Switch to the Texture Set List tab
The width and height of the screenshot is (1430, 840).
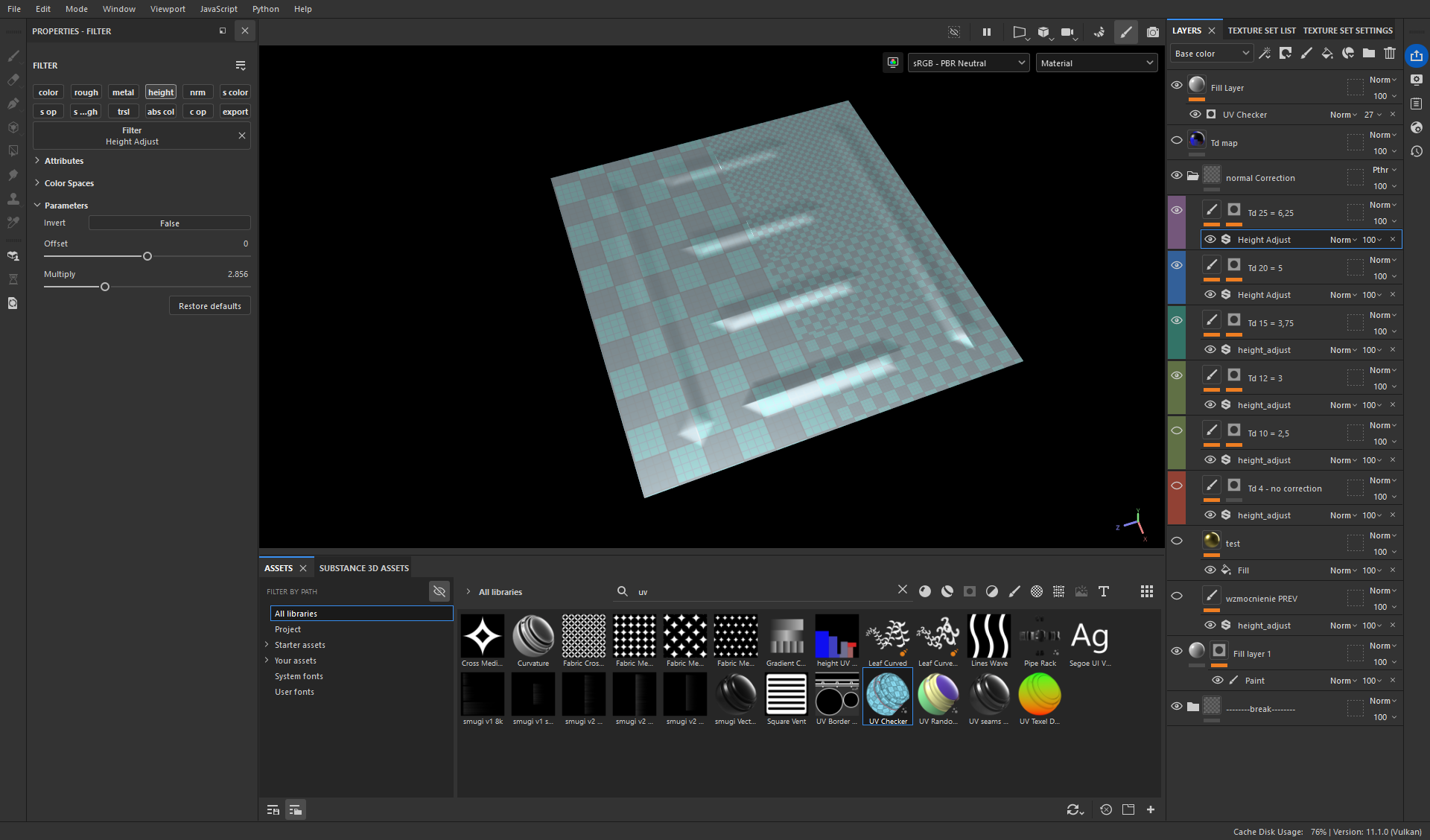[x=1262, y=31]
